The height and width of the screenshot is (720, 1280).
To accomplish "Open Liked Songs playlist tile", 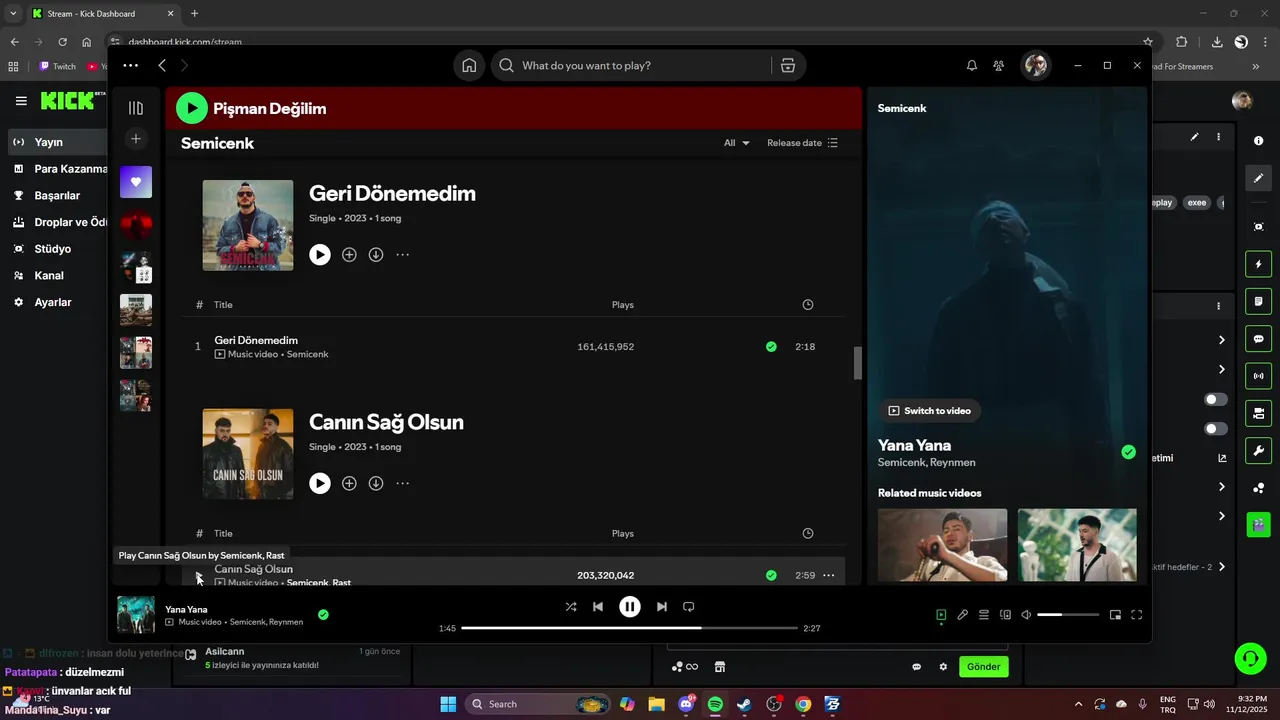I will pyautogui.click(x=136, y=182).
